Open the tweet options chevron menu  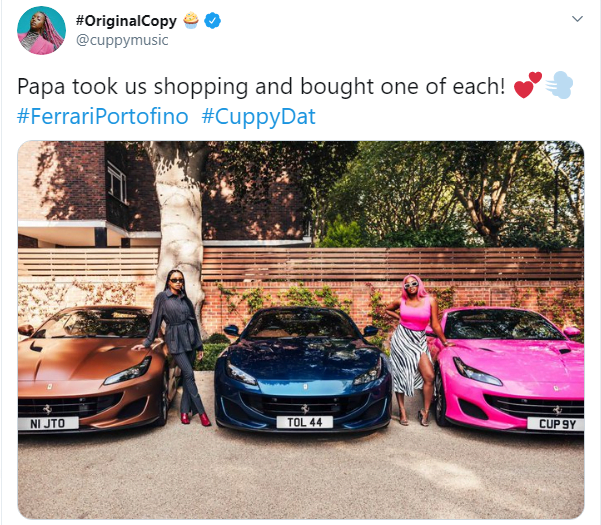(x=577, y=19)
